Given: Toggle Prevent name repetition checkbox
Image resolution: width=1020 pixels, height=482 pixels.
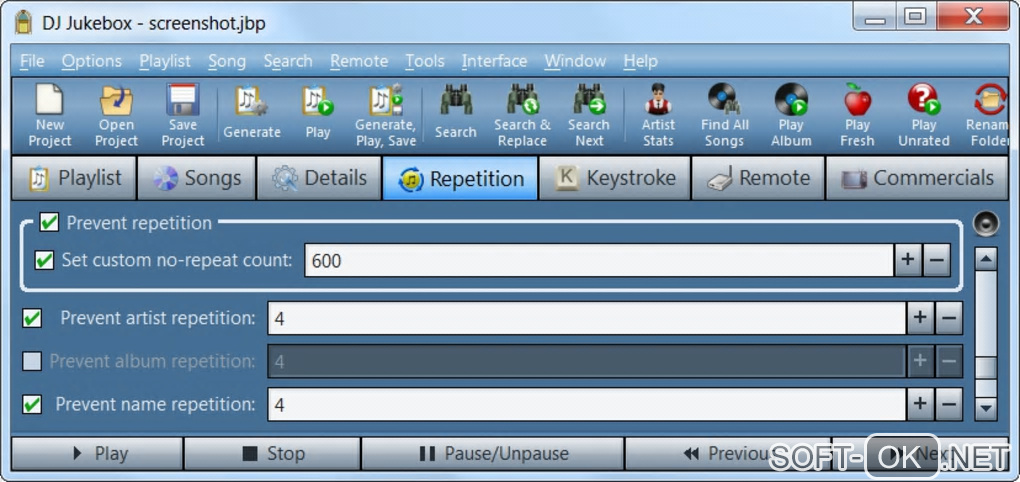Looking at the screenshot, I should (x=32, y=405).
